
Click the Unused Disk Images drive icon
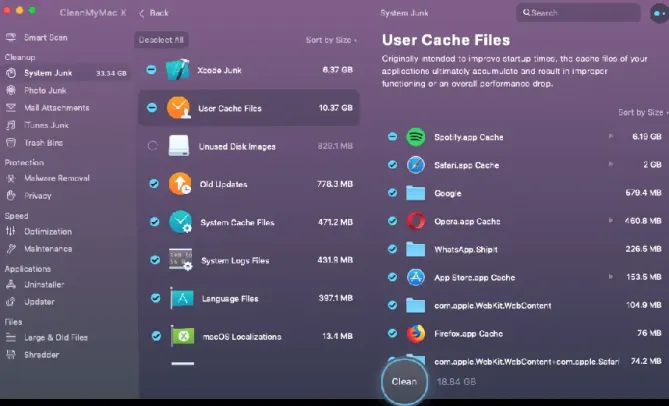[179, 146]
